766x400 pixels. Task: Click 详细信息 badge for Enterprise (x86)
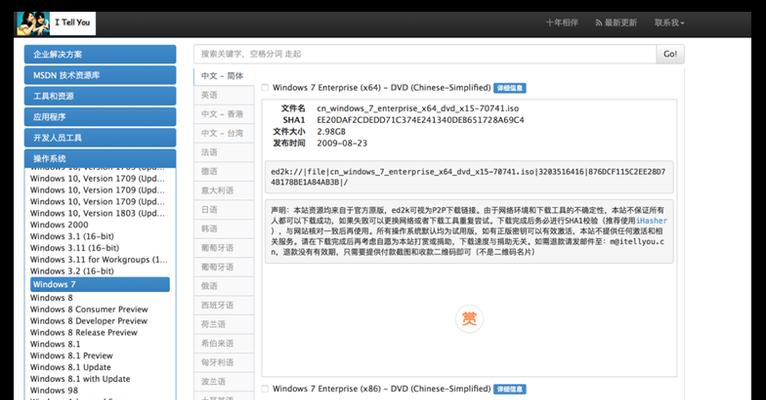(510, 389)
